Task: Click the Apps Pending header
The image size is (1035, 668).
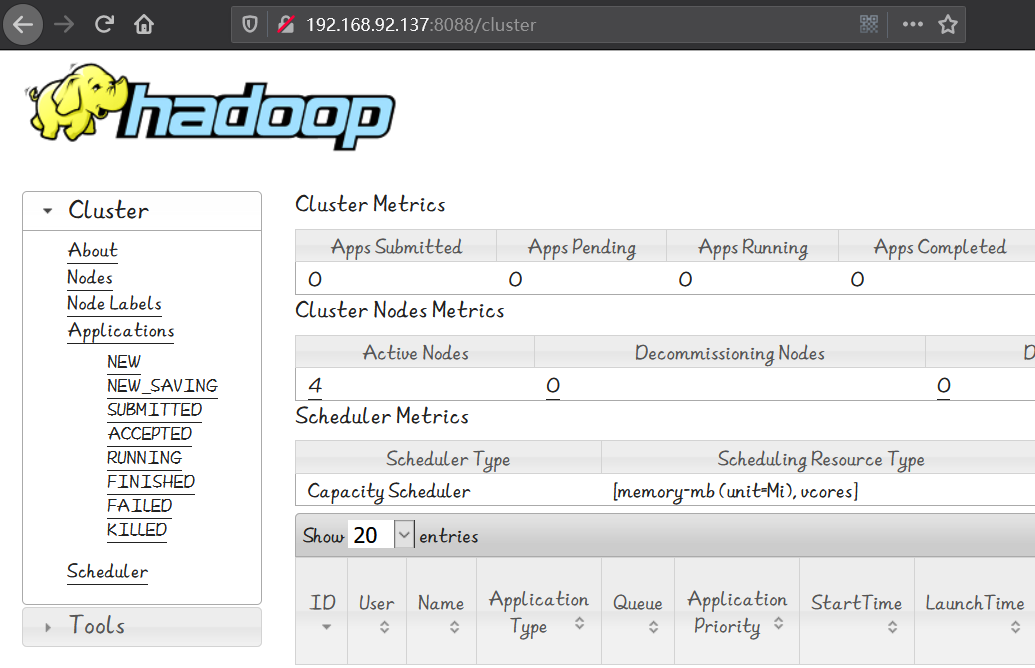Action: click(582, 247)
